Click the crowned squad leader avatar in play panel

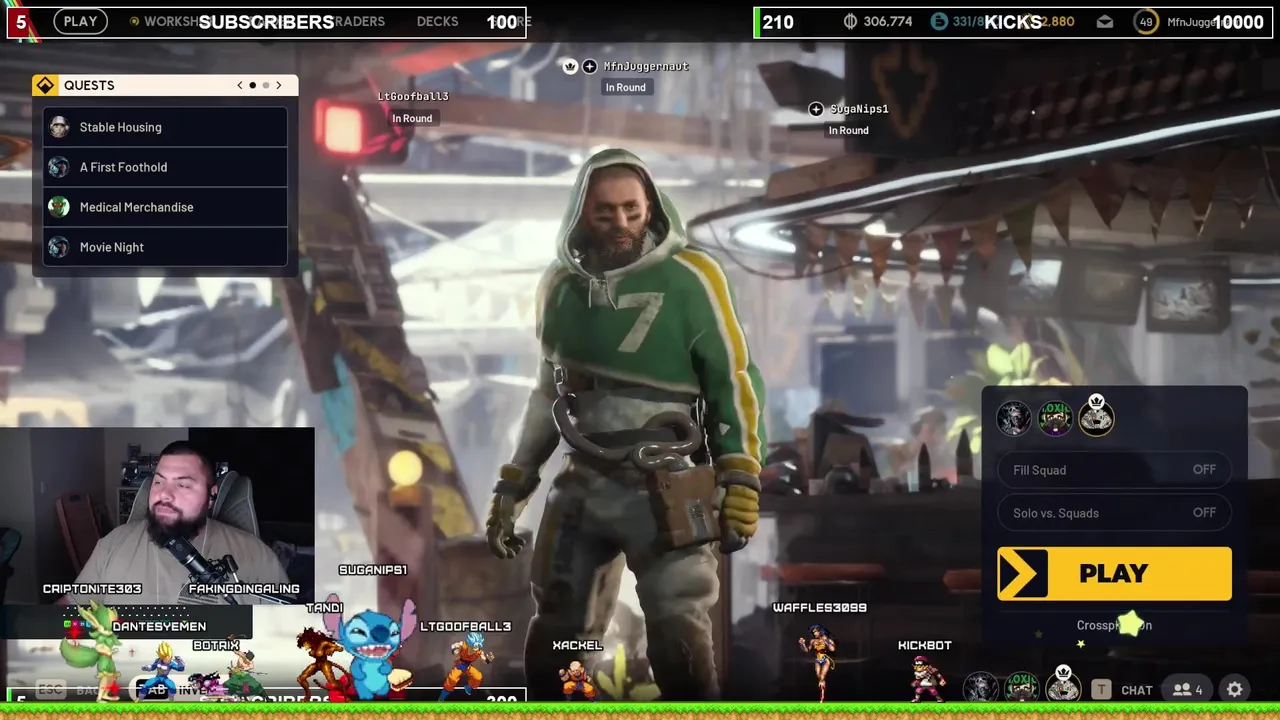click(1096, 418)
